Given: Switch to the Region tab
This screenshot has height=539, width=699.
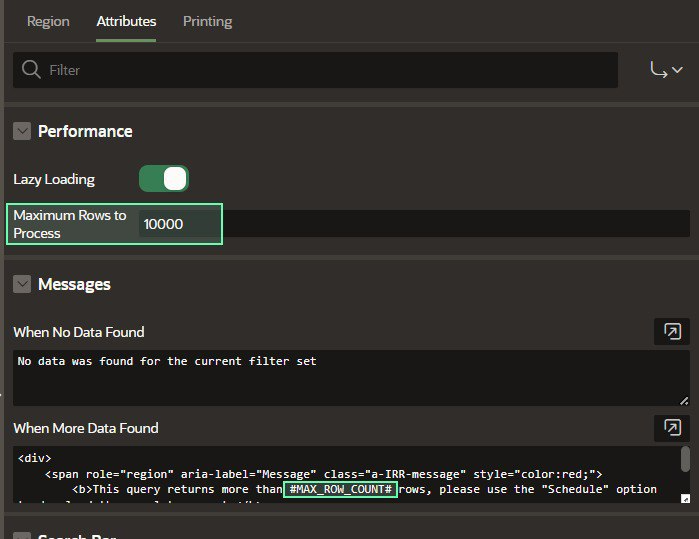Looking at the screenshot, I should [48, 21].
